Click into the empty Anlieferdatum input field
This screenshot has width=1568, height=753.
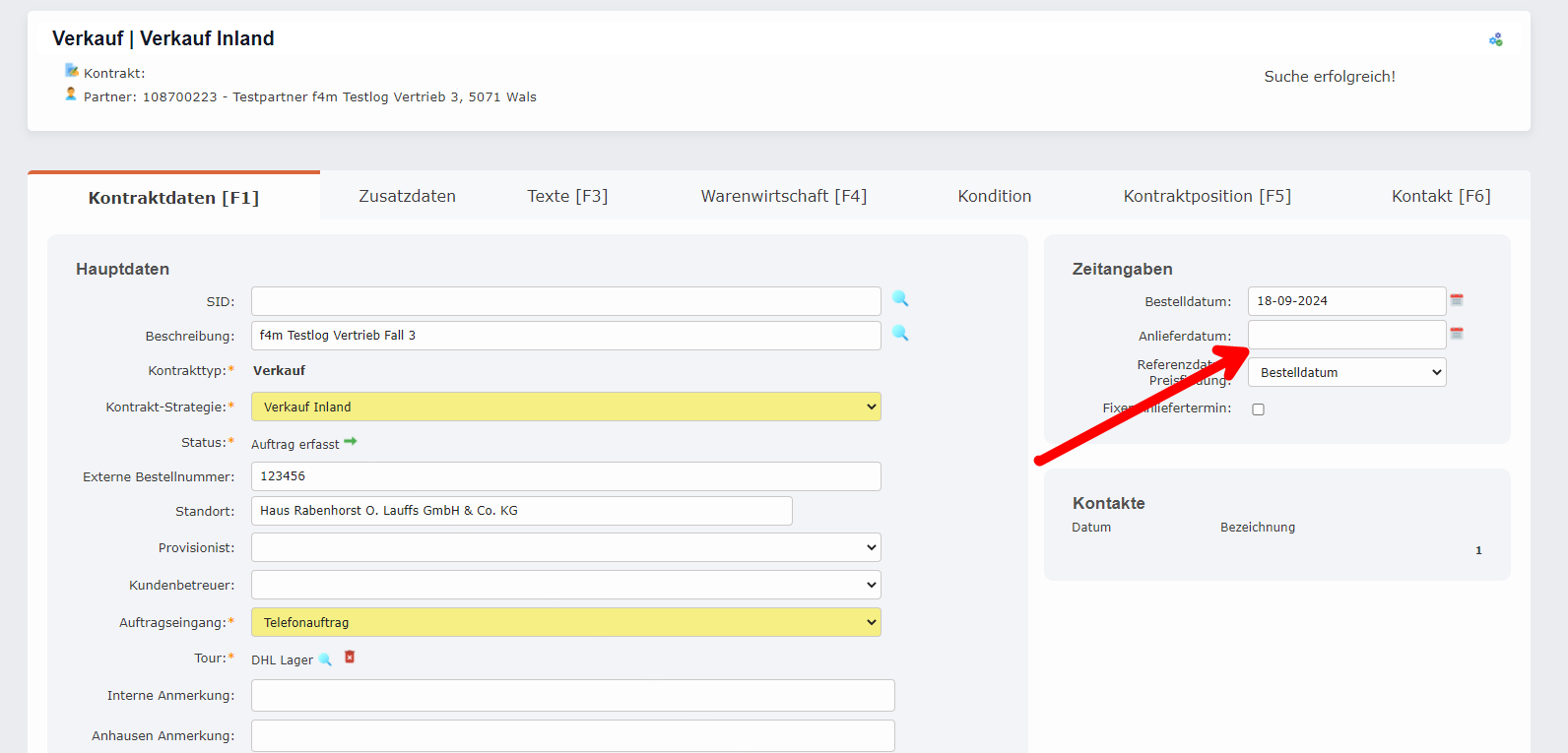[1345, 335]
